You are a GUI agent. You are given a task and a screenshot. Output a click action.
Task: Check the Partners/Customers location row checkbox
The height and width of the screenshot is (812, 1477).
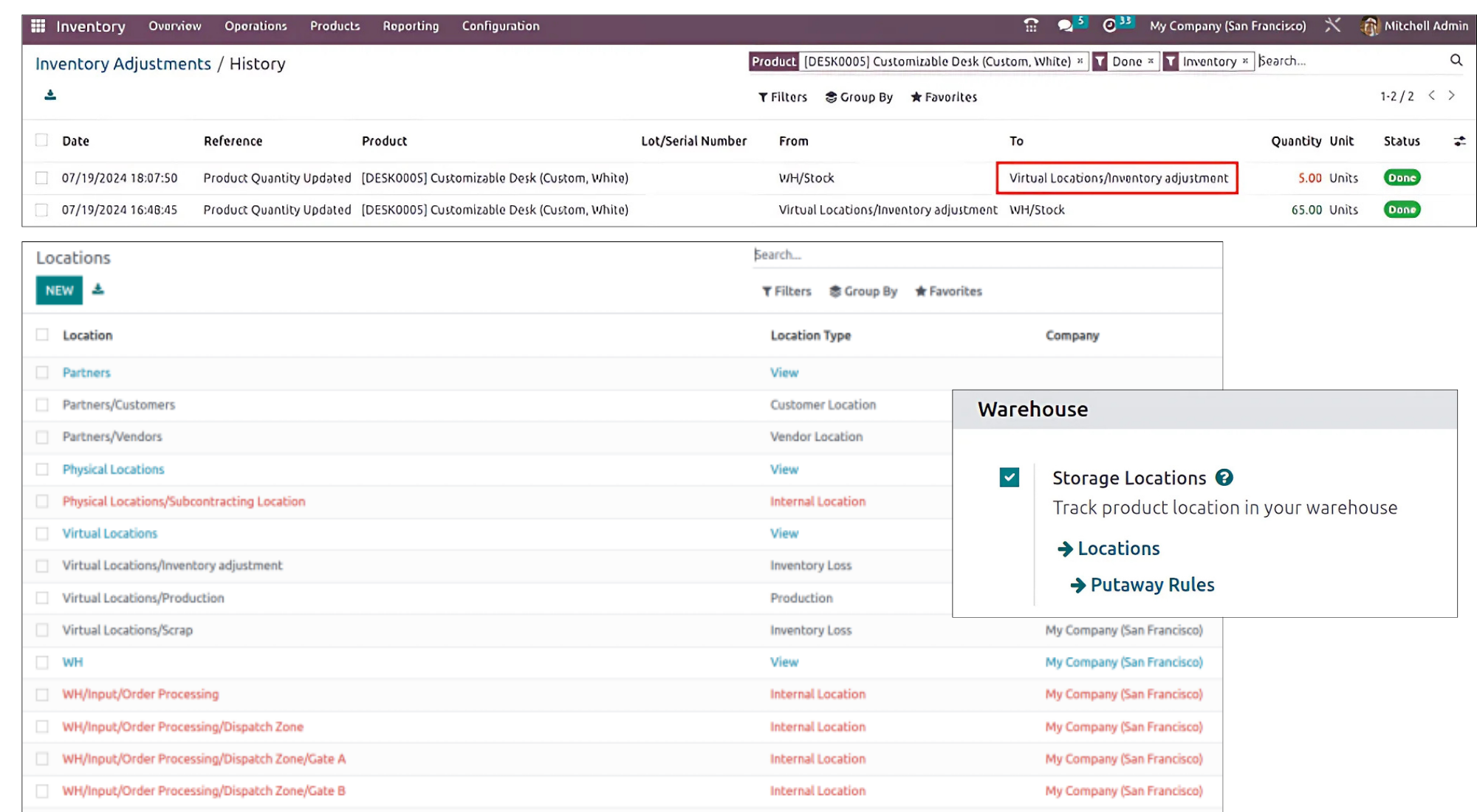(42, 405)
